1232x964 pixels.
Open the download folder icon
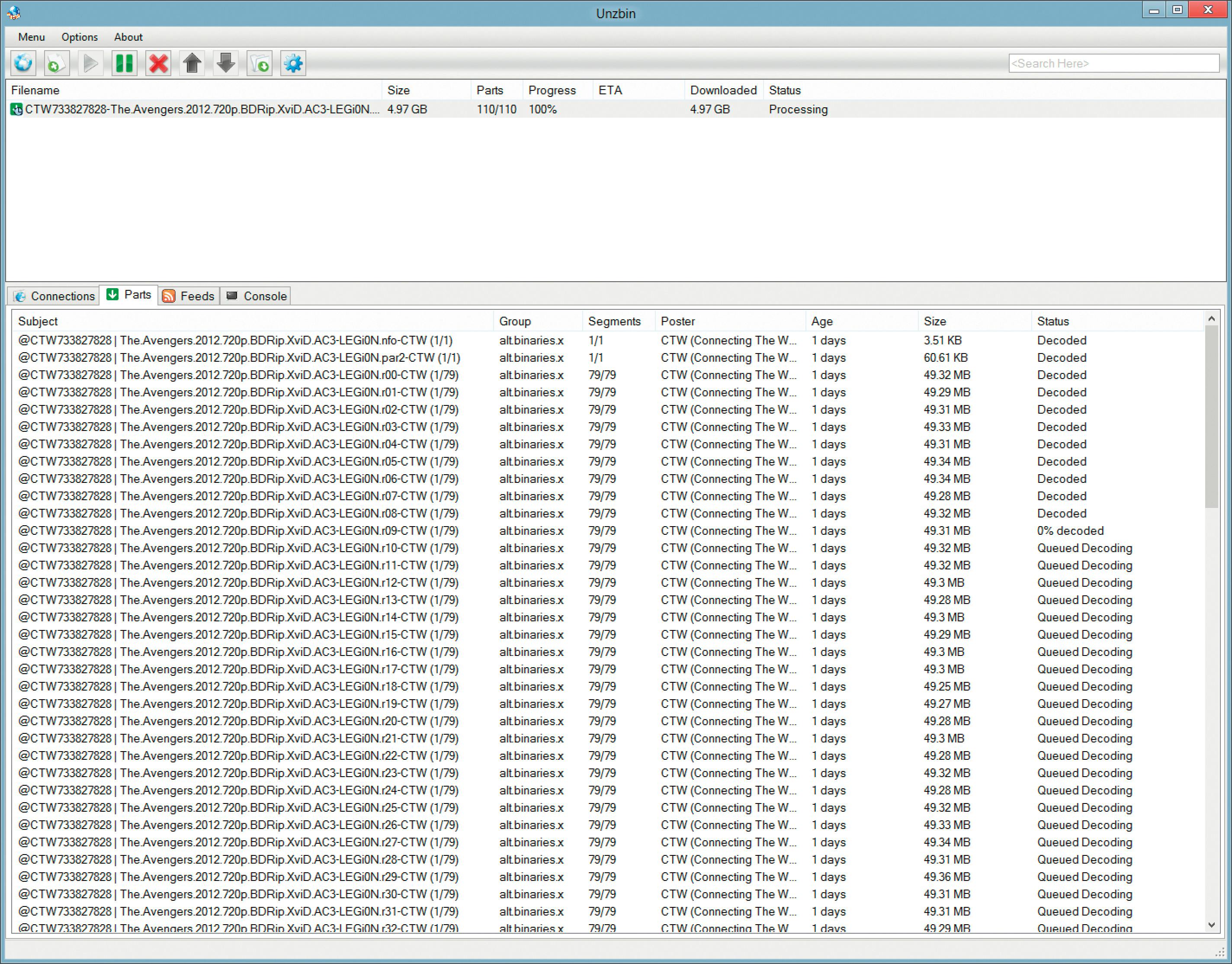coord(260,63)
